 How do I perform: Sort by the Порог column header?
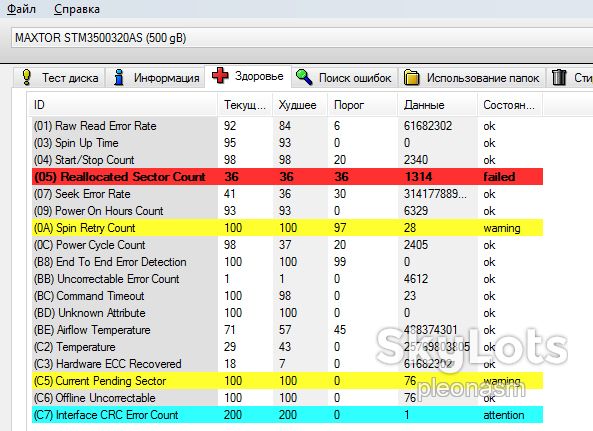(362, 105)
